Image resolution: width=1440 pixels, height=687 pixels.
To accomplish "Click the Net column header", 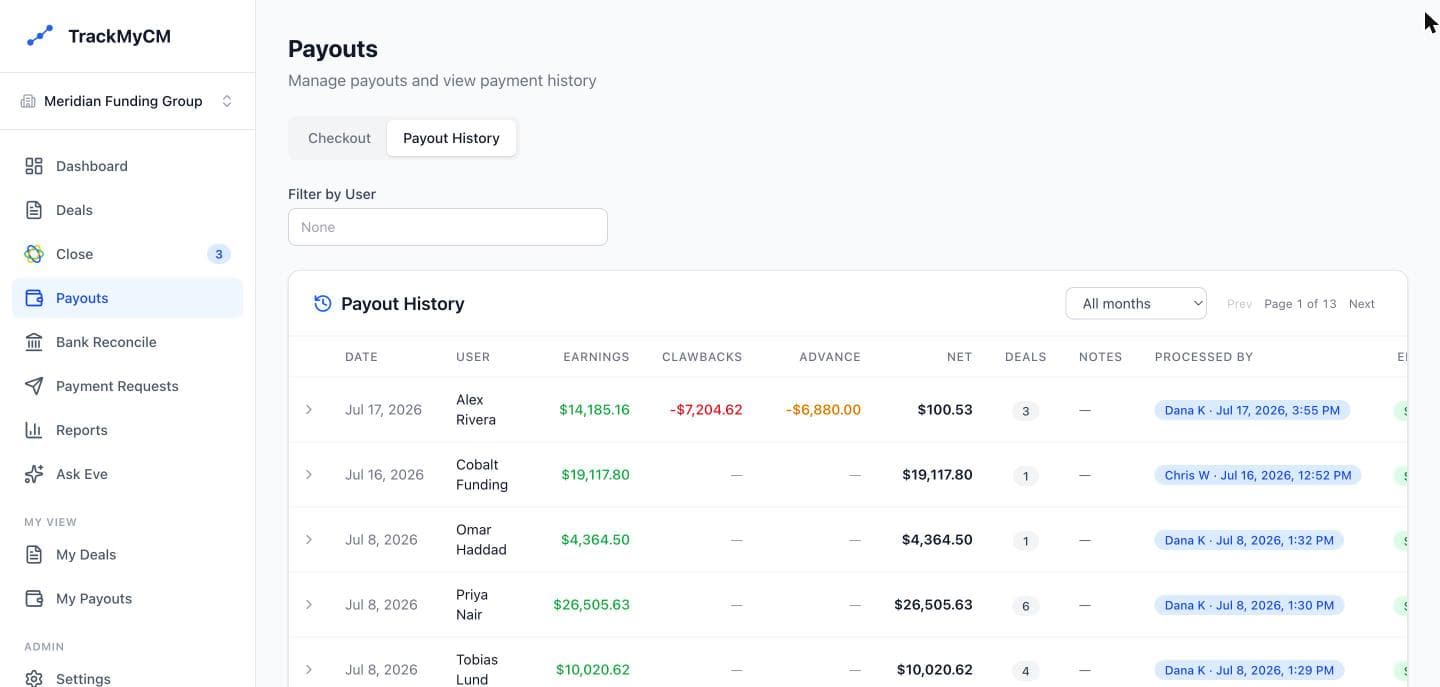I will (x=960, y=357).
